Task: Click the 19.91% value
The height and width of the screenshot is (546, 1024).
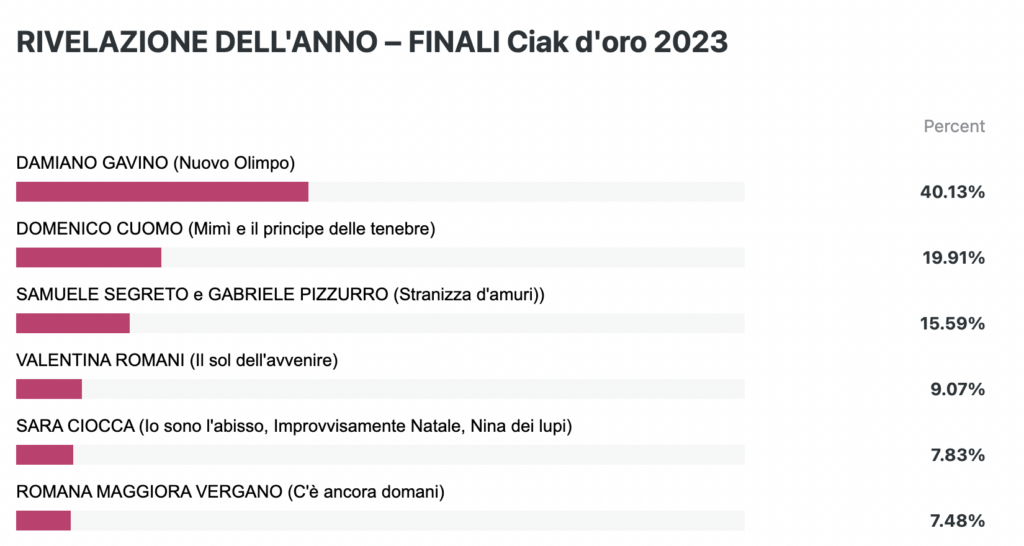Action: (x=953, y=258)
